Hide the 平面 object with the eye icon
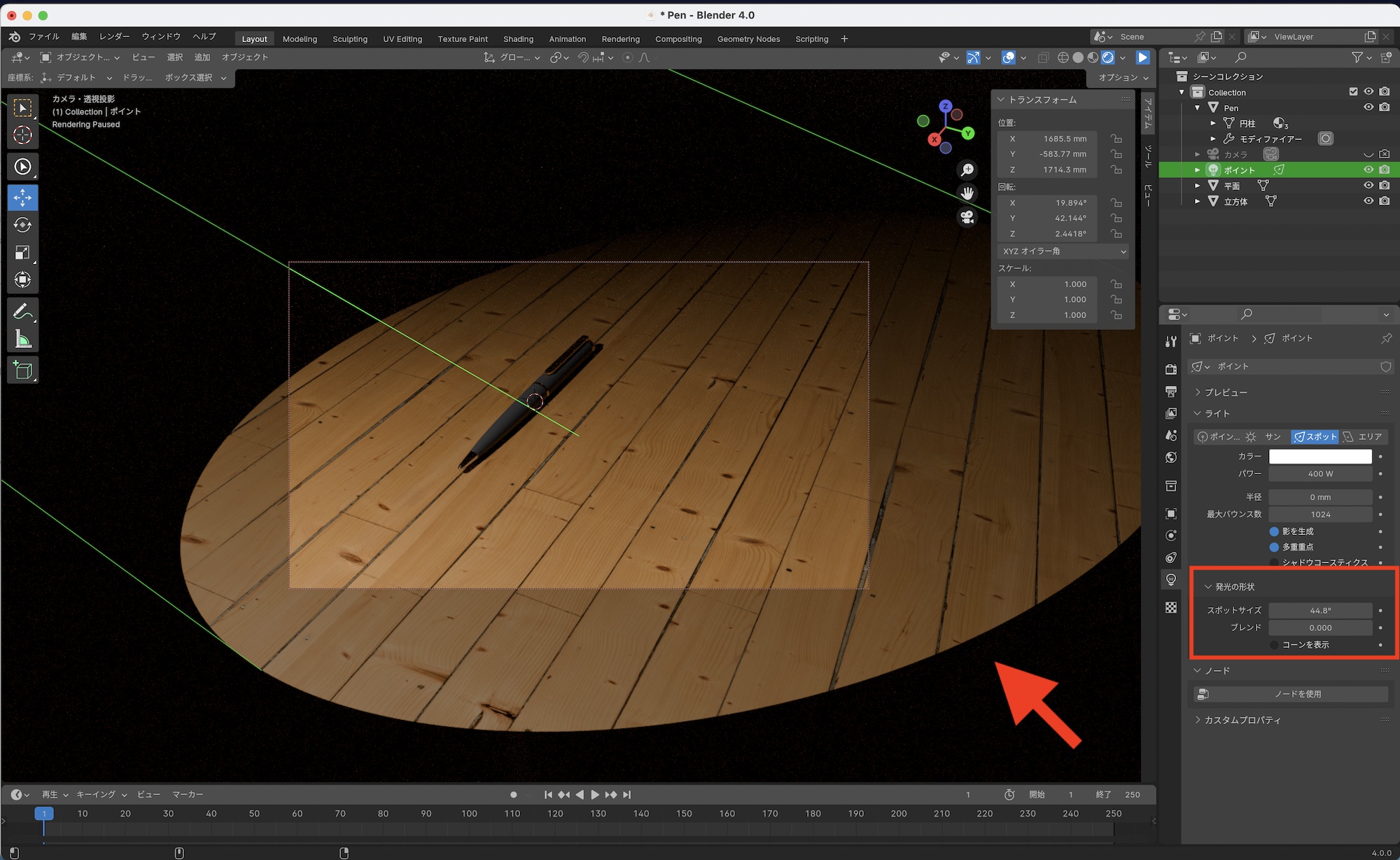The height and width of the screenshot is (860, 1400). 1368,186
